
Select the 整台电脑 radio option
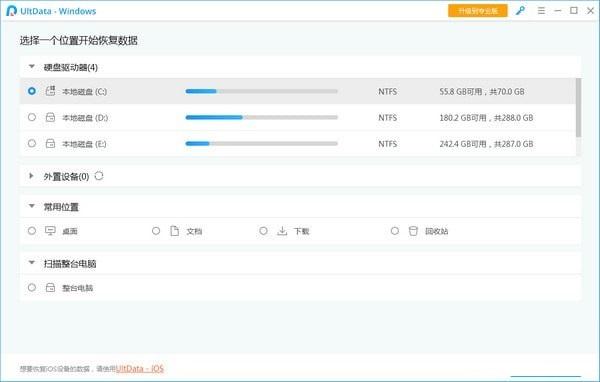pyautogui.click(x=32, y=287)
